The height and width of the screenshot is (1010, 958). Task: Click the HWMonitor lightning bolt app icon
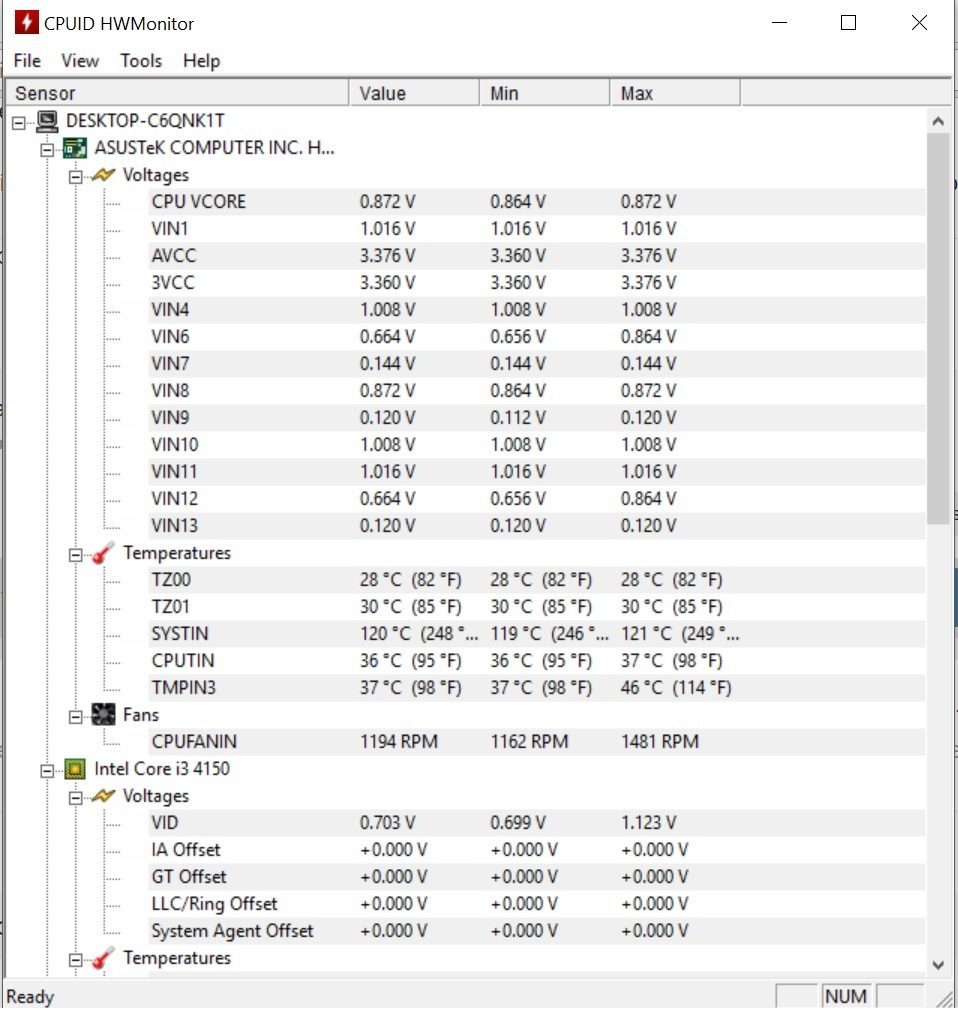pyautogui.click(x=26, y=22)
